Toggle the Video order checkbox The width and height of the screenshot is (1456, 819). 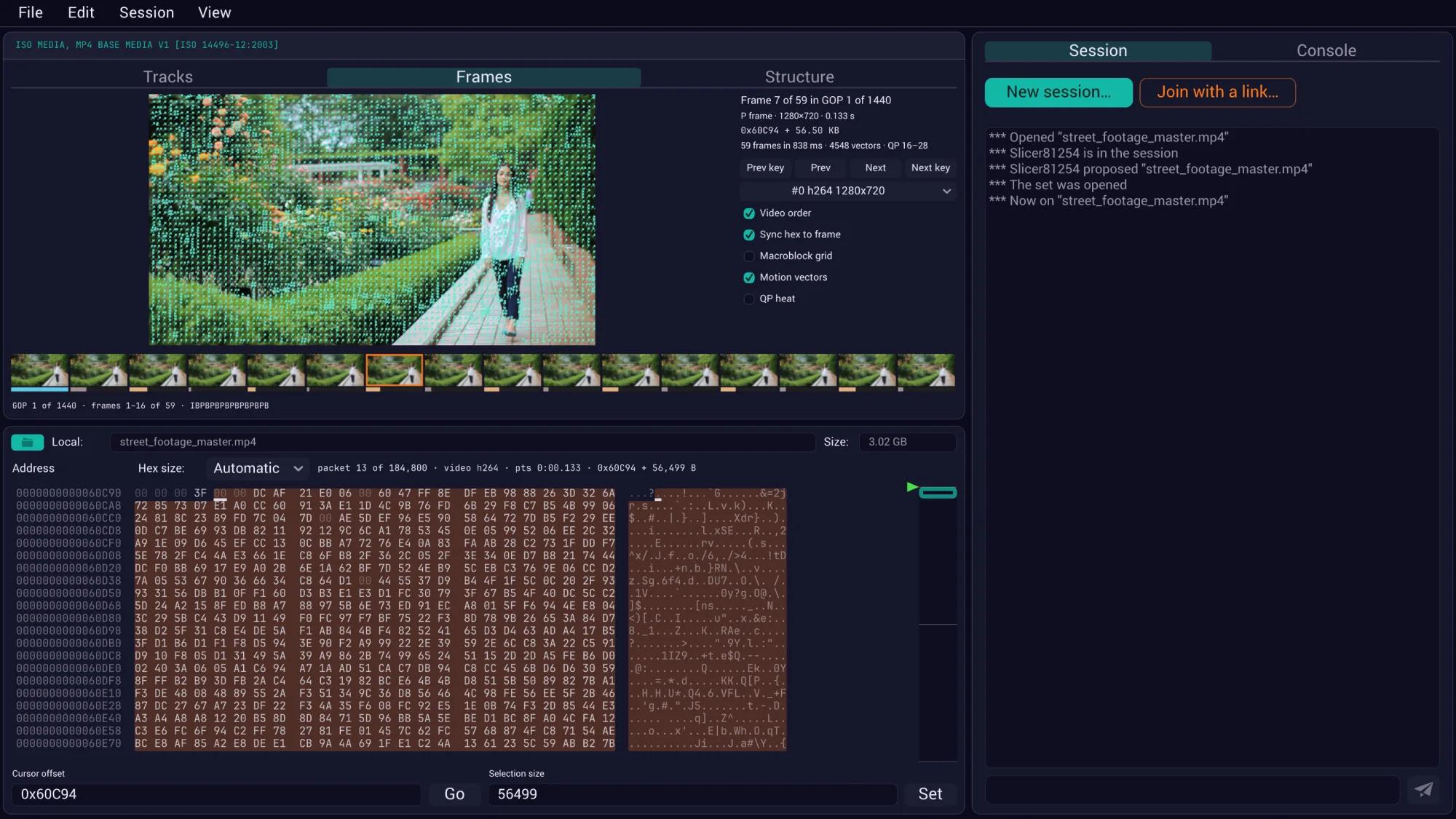coord(748,213)
